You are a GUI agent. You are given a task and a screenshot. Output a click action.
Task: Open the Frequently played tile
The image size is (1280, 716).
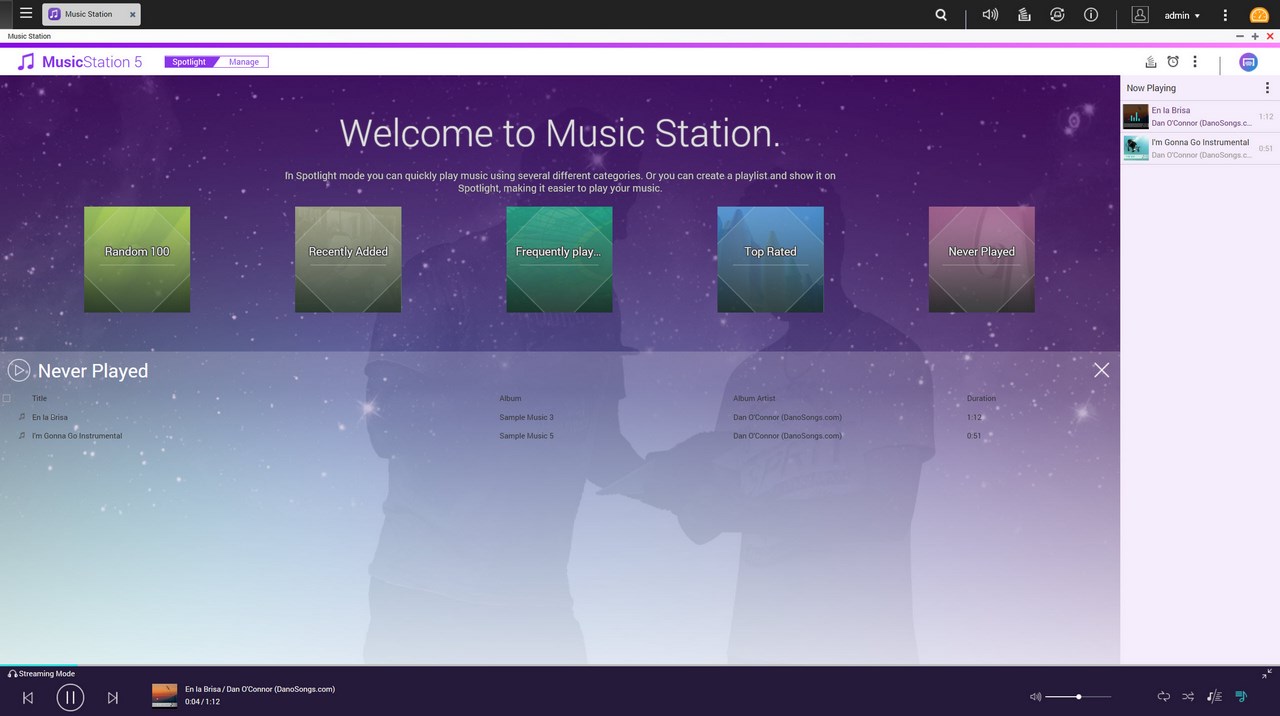click(559, 259)
